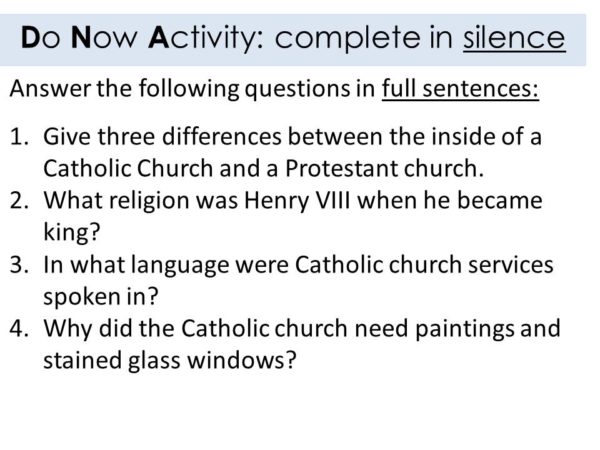Screen dimensions: 600x450
Task: Click "stained glass windows?" text
Action: click(170, 361)
